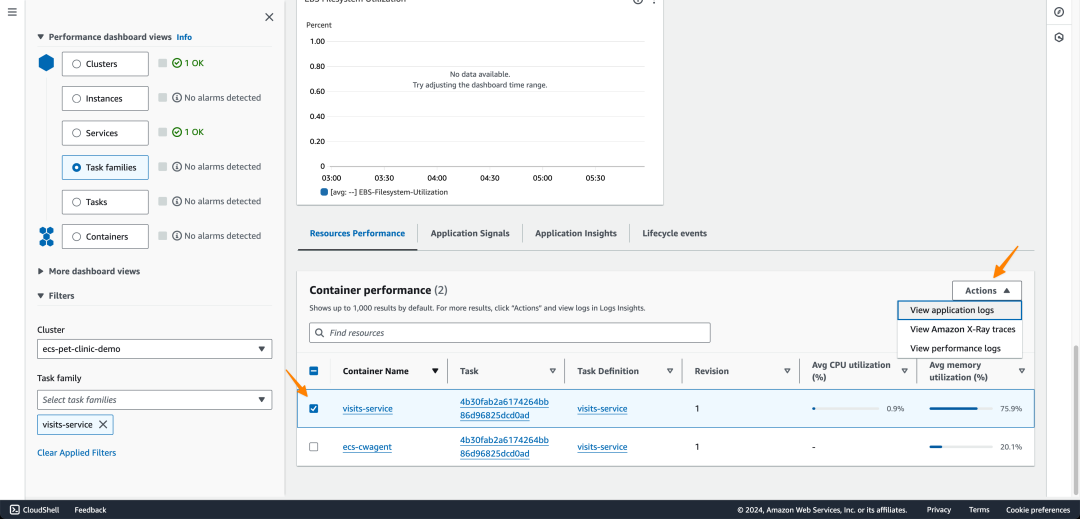Open task ID link in visits-service row
Viewport: 1080px width, 519px height.
point(504,408)
